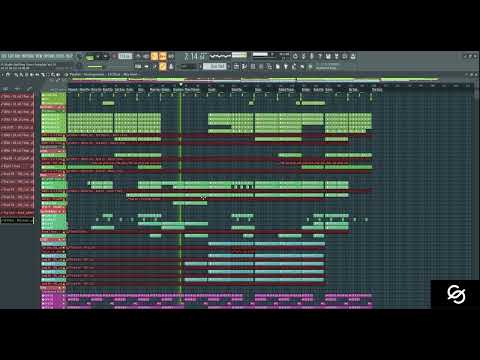The image size is (480, 360).
Task: Select the Slice tool in playlist toolbar
Action: (x=42, y=75)
